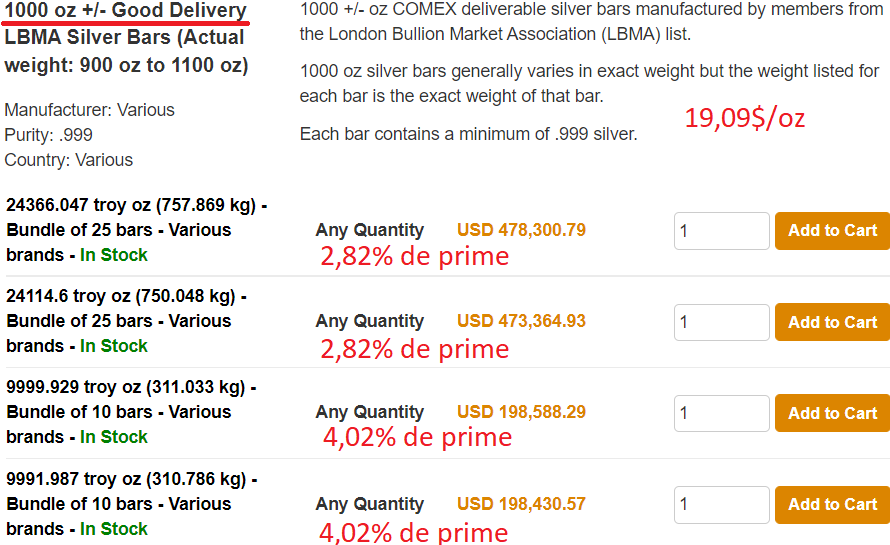This screenshot has width=890, height=545.
Task: Focus quantity field for 24366.047 oz bundle
Action: 721,231
